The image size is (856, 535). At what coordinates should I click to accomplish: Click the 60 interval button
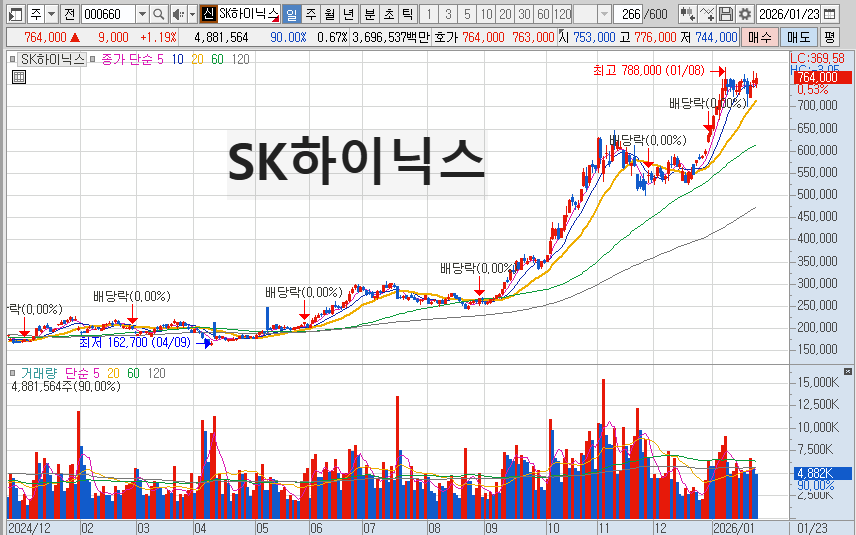click(543, 14)
